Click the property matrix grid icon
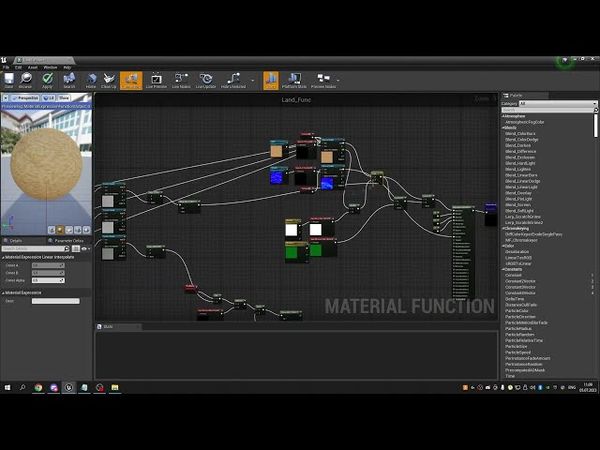The height and width of the screenshot is (450, 600). tap(76, 249)
